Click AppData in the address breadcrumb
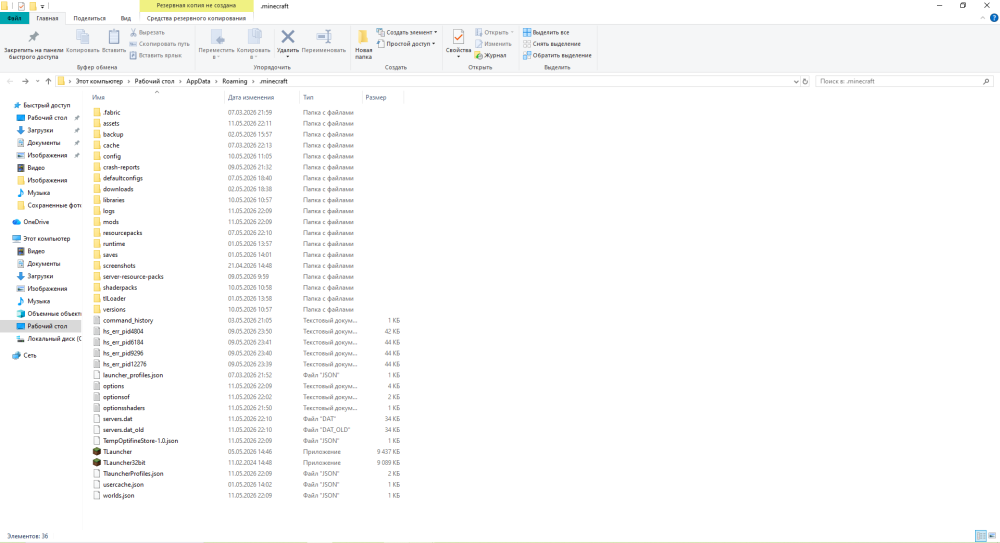The image size is (1000, 543). pyautogui.click(x=198, y=82)
